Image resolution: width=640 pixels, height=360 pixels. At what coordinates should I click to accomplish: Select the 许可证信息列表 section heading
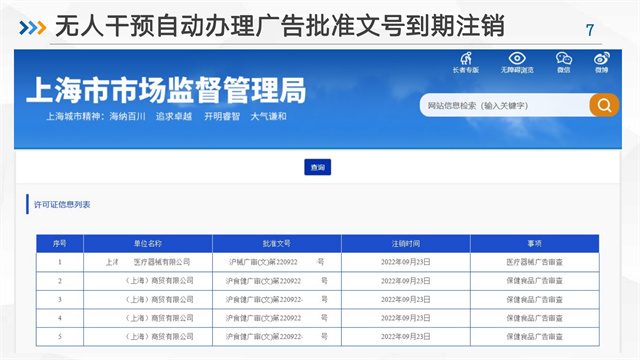[62, 204]
